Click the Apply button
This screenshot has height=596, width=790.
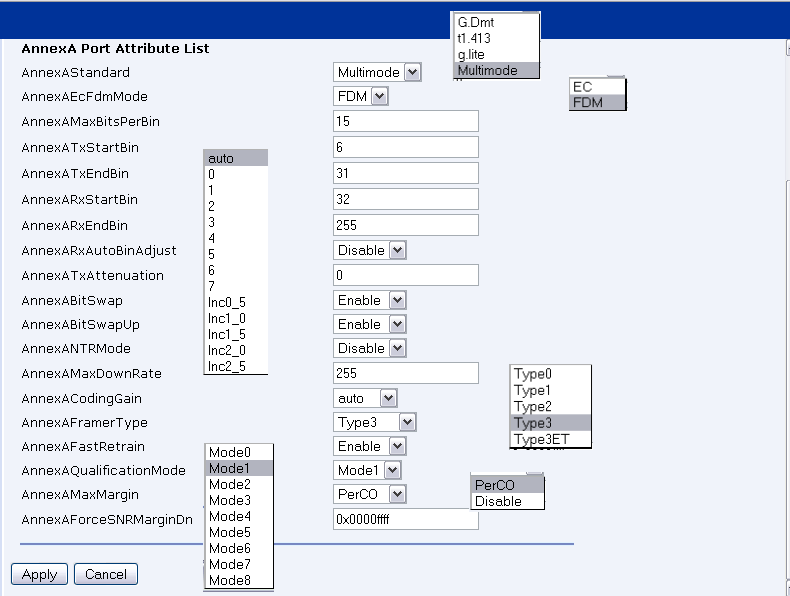39,574
